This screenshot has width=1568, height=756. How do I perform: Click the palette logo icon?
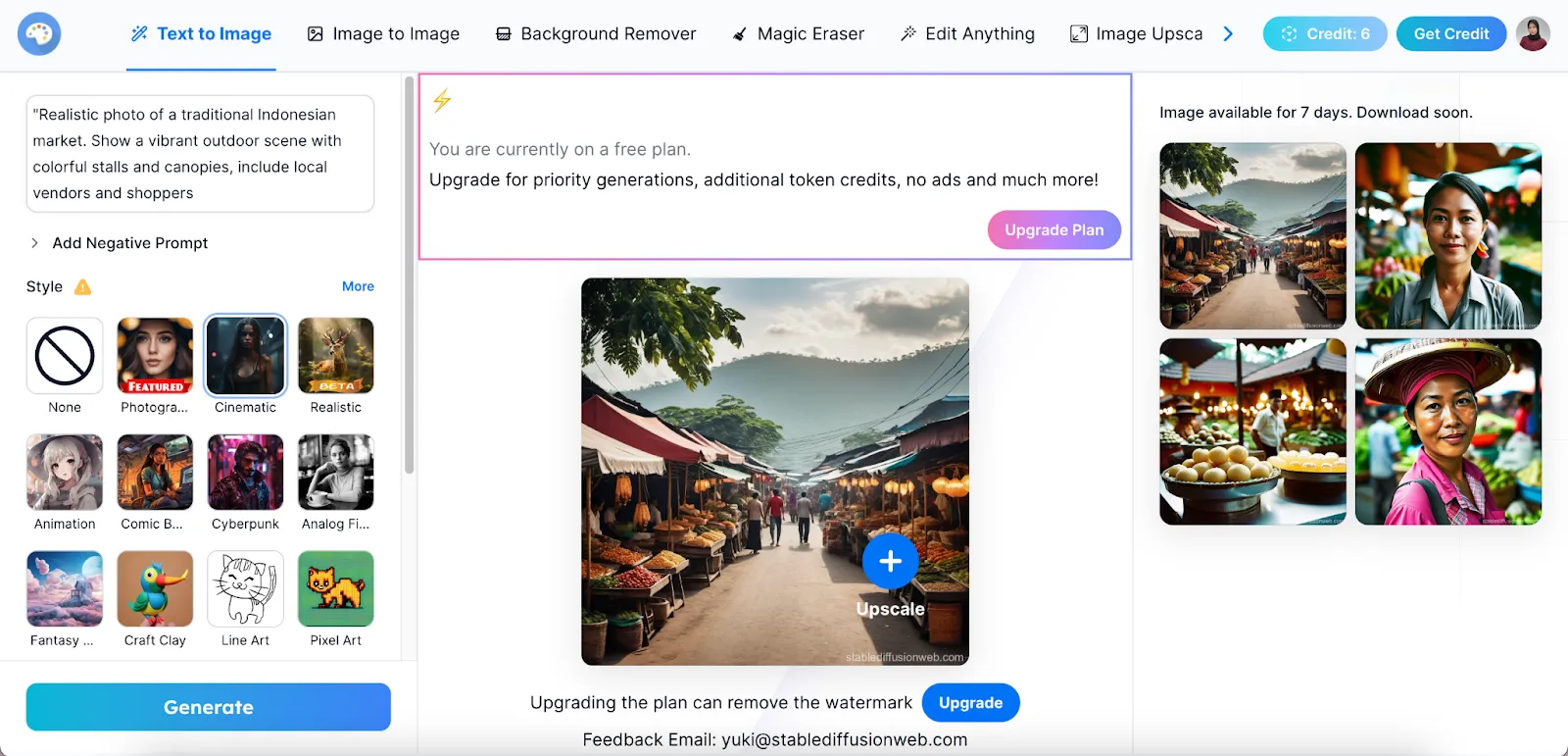coord(39,34)
